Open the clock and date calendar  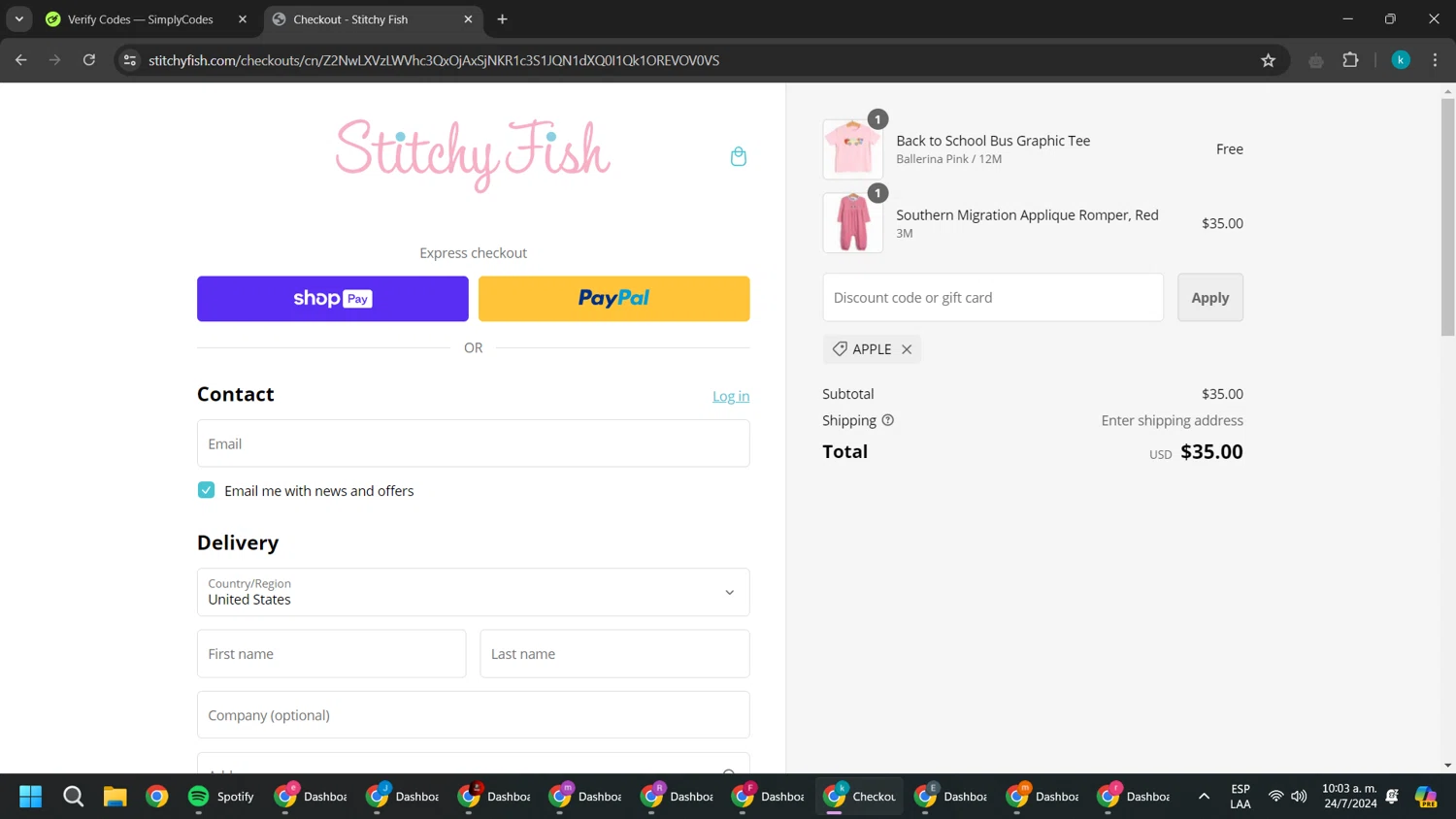coord(1349,797)
